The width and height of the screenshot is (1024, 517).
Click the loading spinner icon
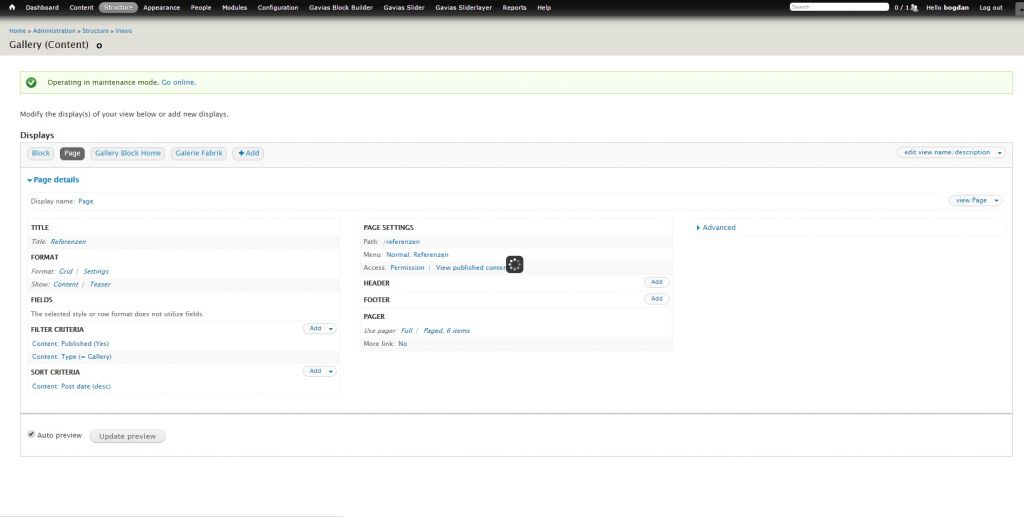pyautogui.click(x=514, y=264)
